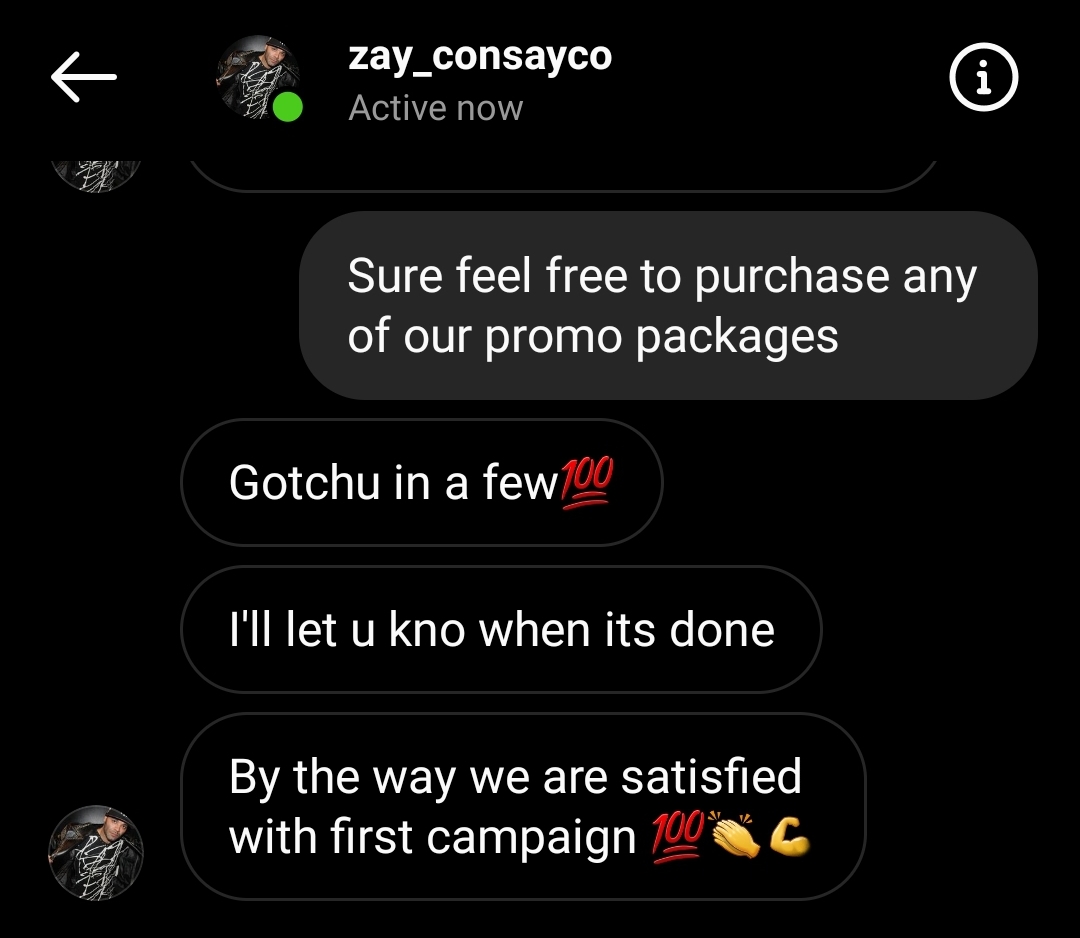The image size is (1080, 938).
Task: Tap the partially visible message bubble at top
Action: (562, 176)
